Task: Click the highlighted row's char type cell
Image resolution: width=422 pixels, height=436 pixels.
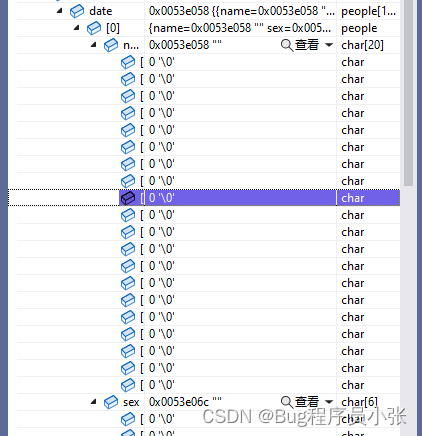Action: [x=353, y=198]
